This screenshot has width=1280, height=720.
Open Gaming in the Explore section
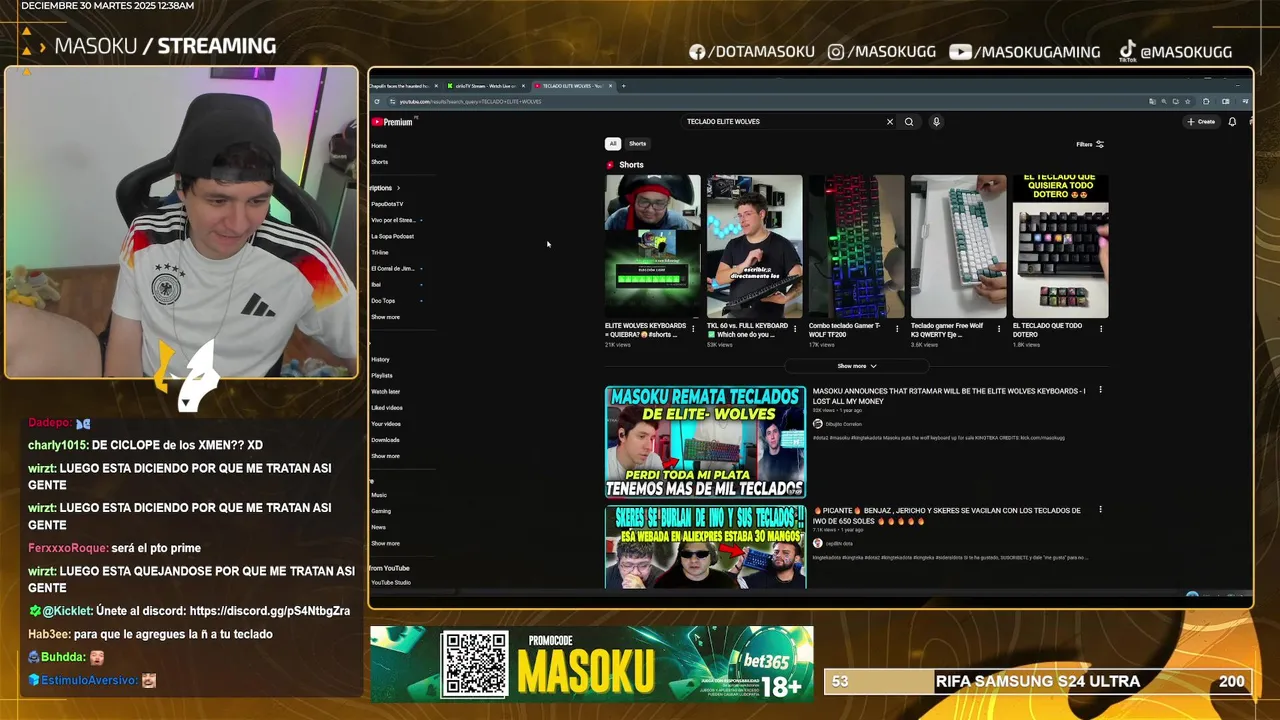point(381,511)
